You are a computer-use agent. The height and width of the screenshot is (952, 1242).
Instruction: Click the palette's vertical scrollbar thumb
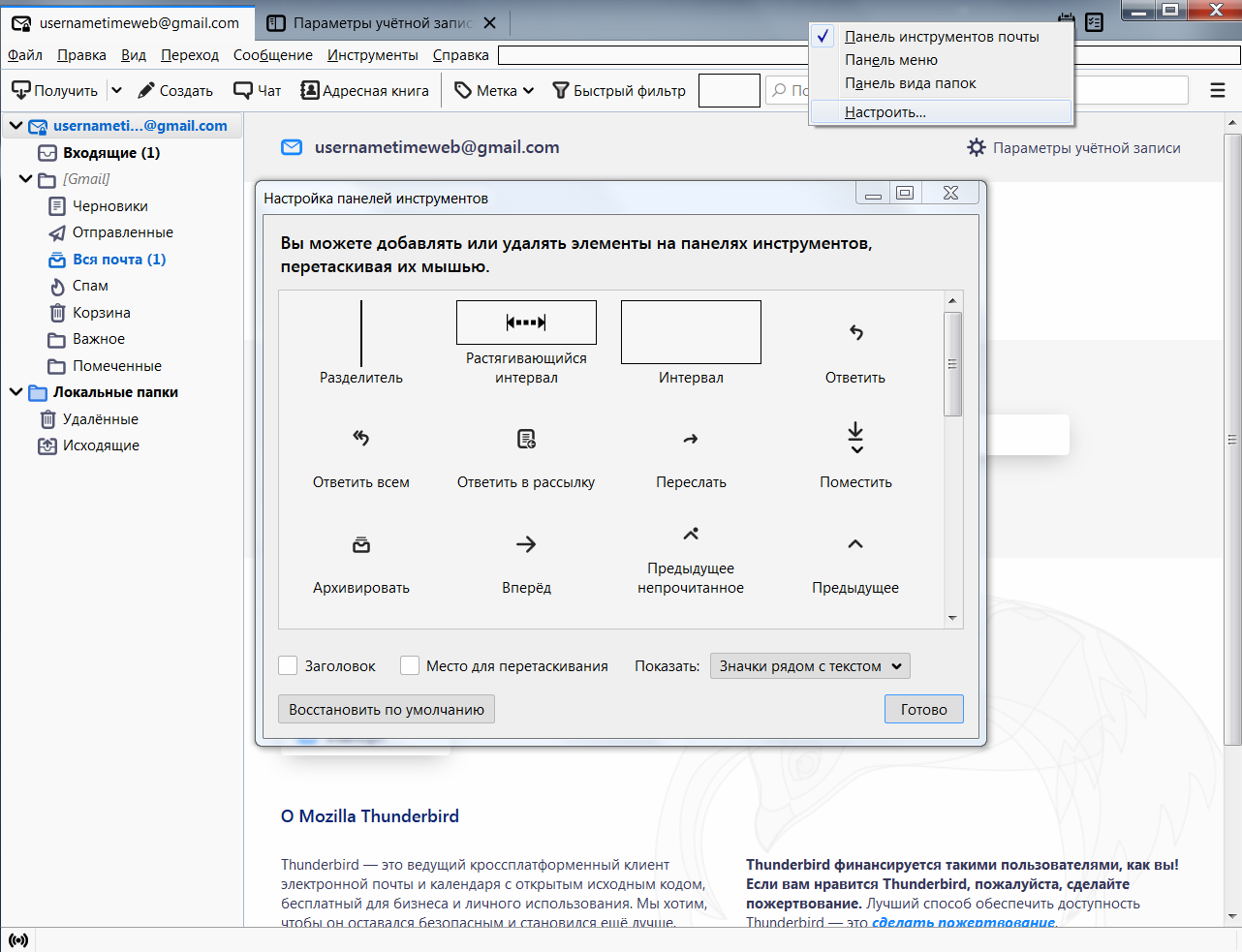(952, 364)
